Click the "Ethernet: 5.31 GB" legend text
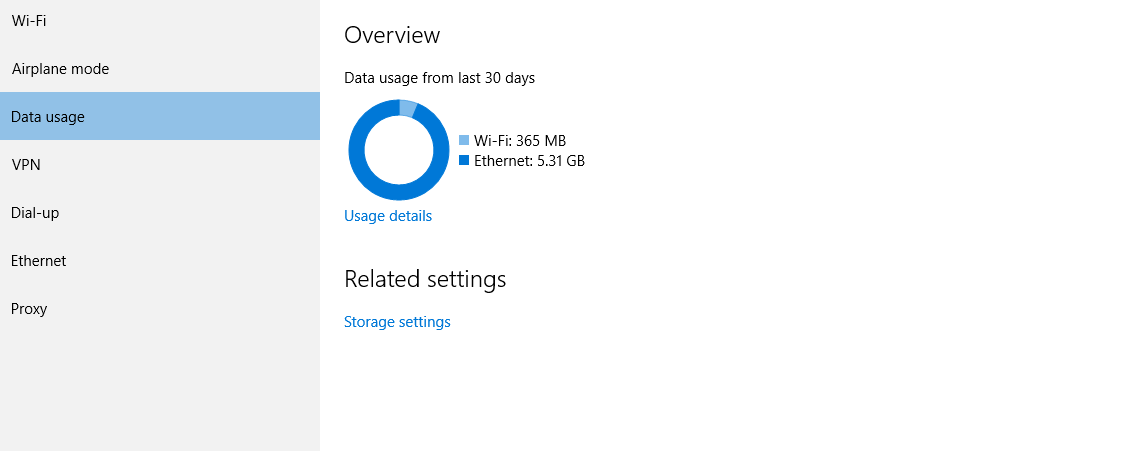Image resolution: width=1139 pixels, height=451 pixels. click(530, 161)
